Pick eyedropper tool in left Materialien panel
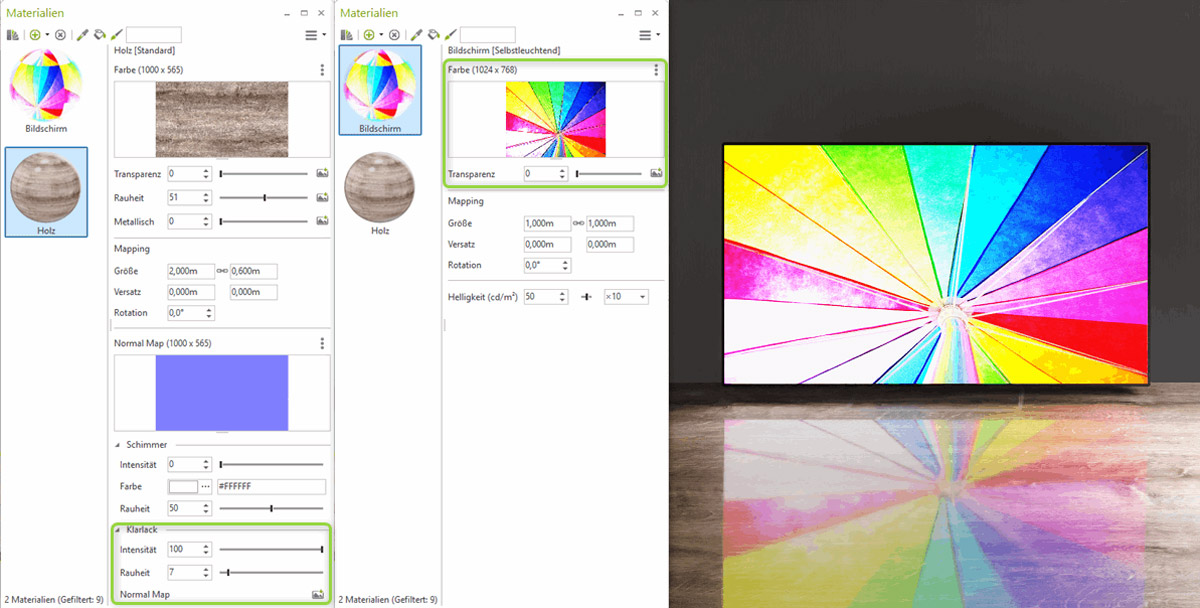This screenshot has height=608, width=1200. (x=83, y=35)
